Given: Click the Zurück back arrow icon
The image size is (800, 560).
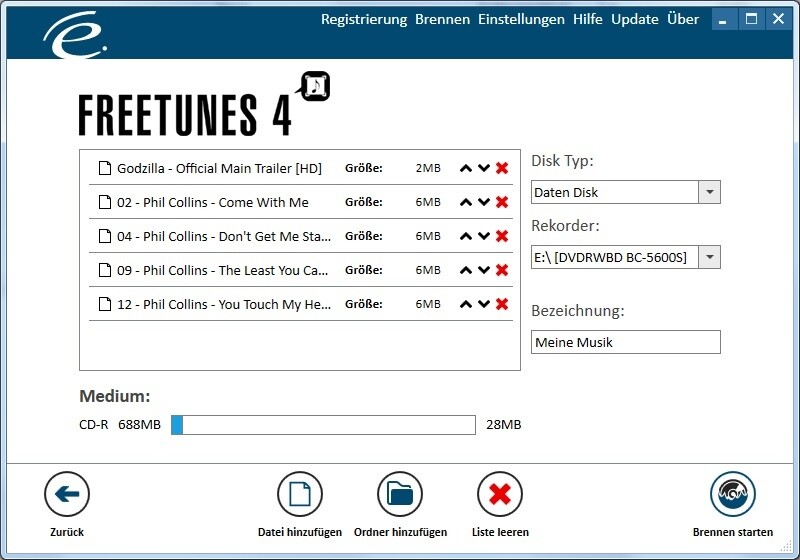Looking at the screenshot, I should click(67, 494).
